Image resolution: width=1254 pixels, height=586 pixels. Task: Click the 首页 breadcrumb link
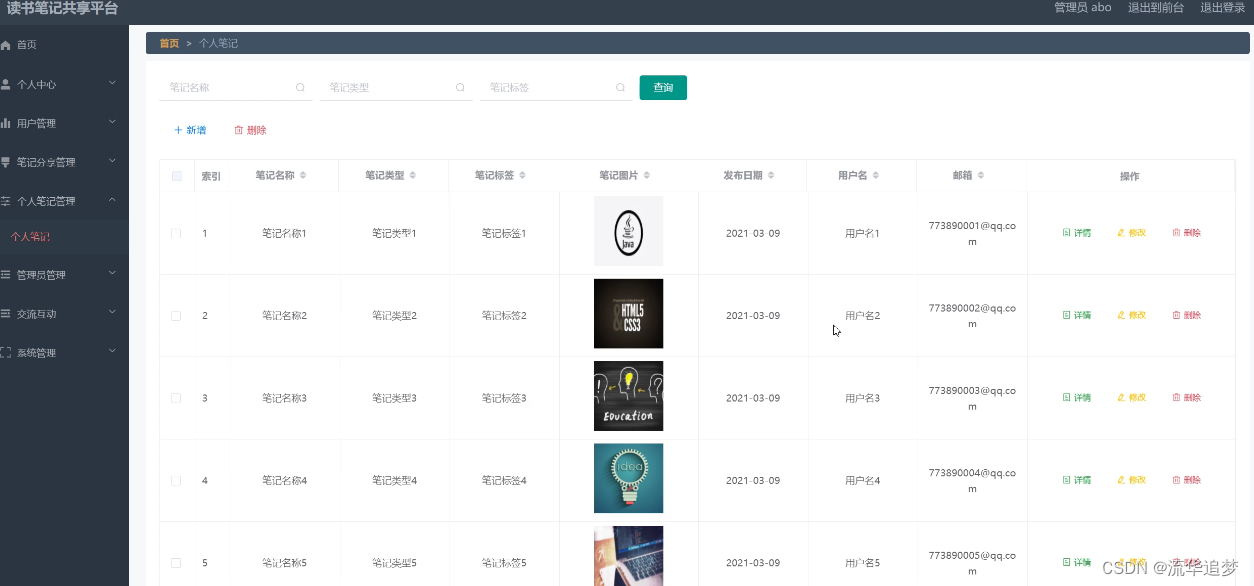pos(169,43)
